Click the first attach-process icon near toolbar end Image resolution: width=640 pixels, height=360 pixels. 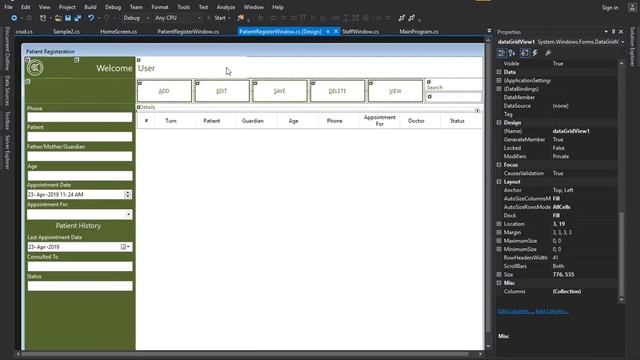click(x=402, y=18)
